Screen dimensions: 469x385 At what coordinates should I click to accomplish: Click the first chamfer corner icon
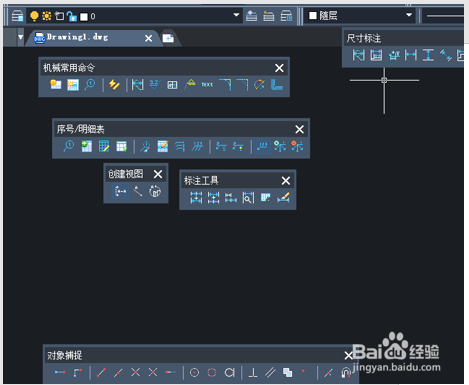(225, 85)
